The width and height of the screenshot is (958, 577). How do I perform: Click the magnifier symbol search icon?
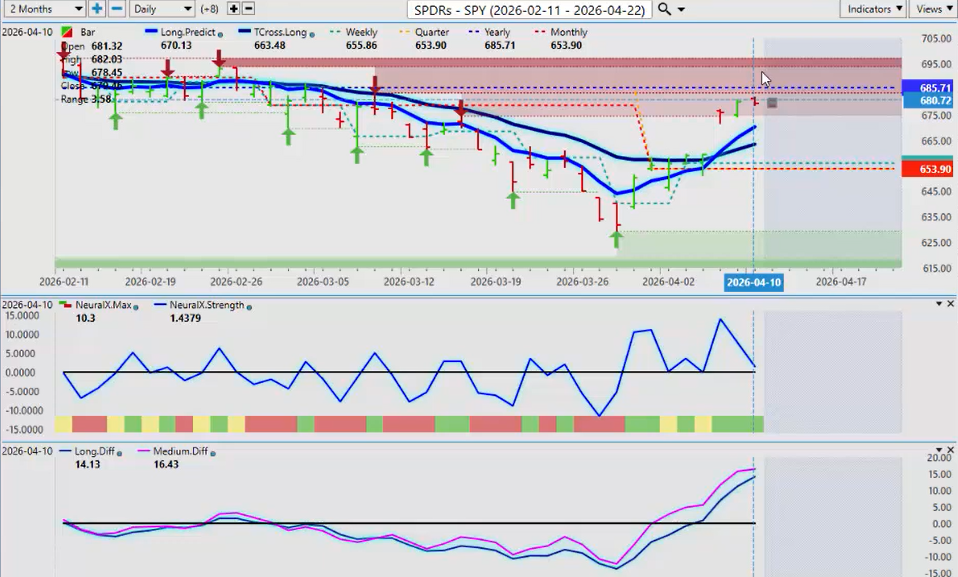point(664,9)
